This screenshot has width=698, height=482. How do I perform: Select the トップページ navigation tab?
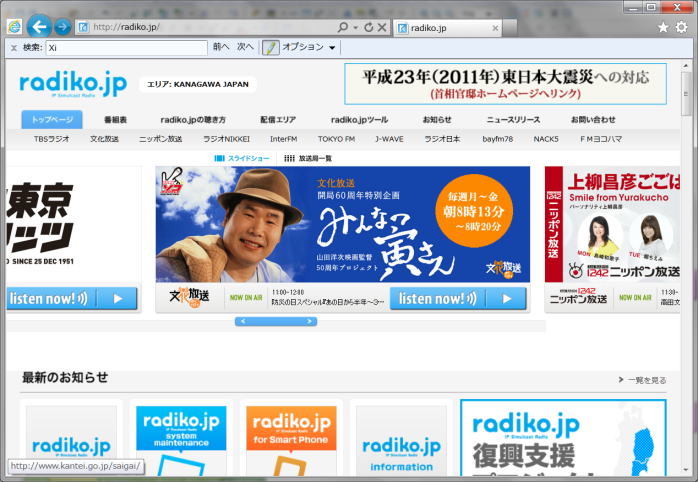(x=52, y=120)
